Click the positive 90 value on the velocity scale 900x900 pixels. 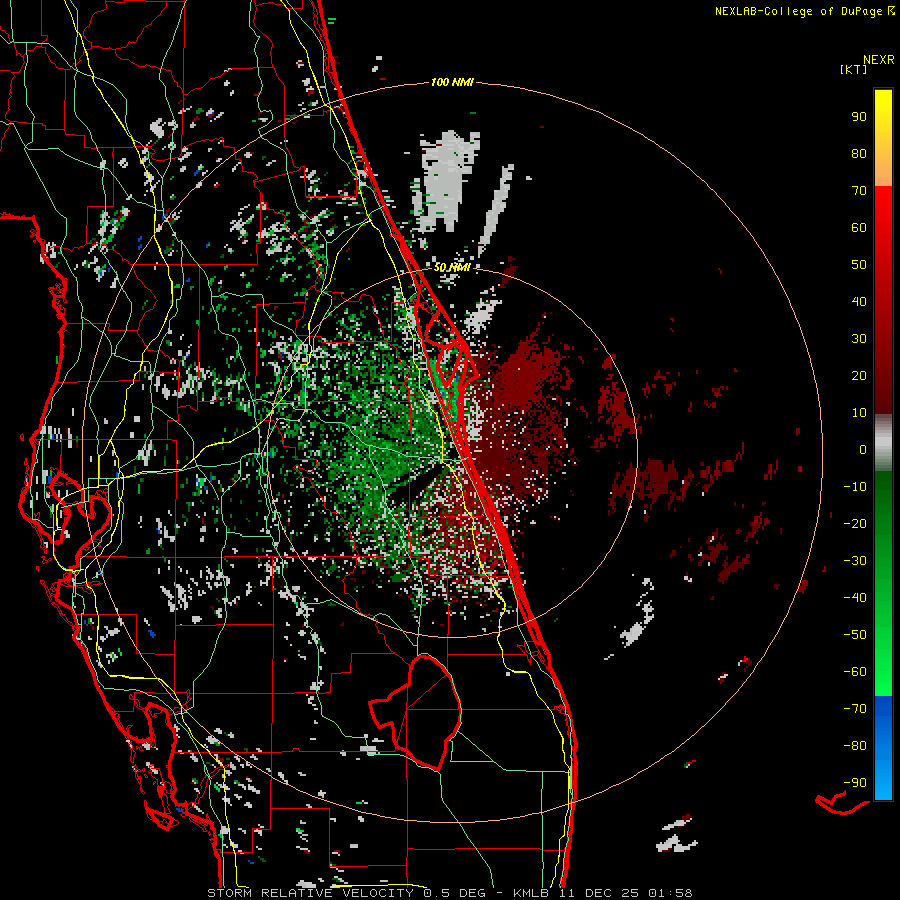coord(859,117)
